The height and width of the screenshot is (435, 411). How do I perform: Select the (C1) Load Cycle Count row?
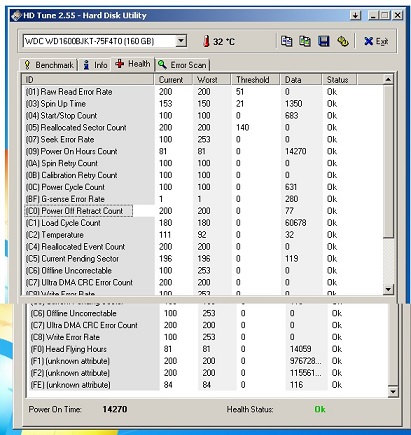[x=202, y=223]
